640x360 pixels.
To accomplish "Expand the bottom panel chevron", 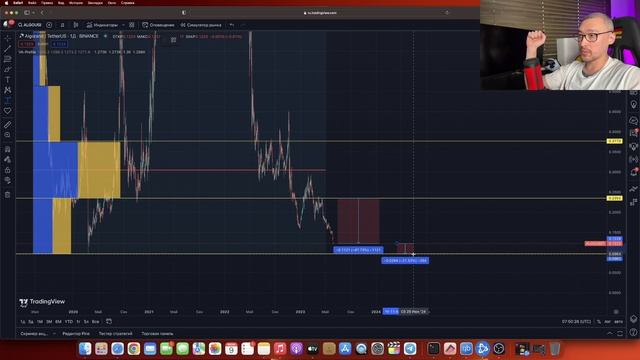I will pyautogui.click(x=610, y=333).
